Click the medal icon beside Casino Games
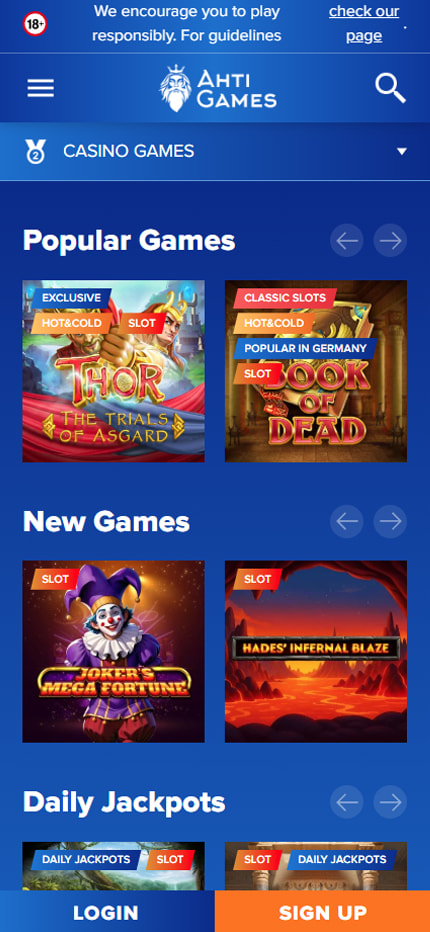The image size is (430, 932). (x=36, y=152)
